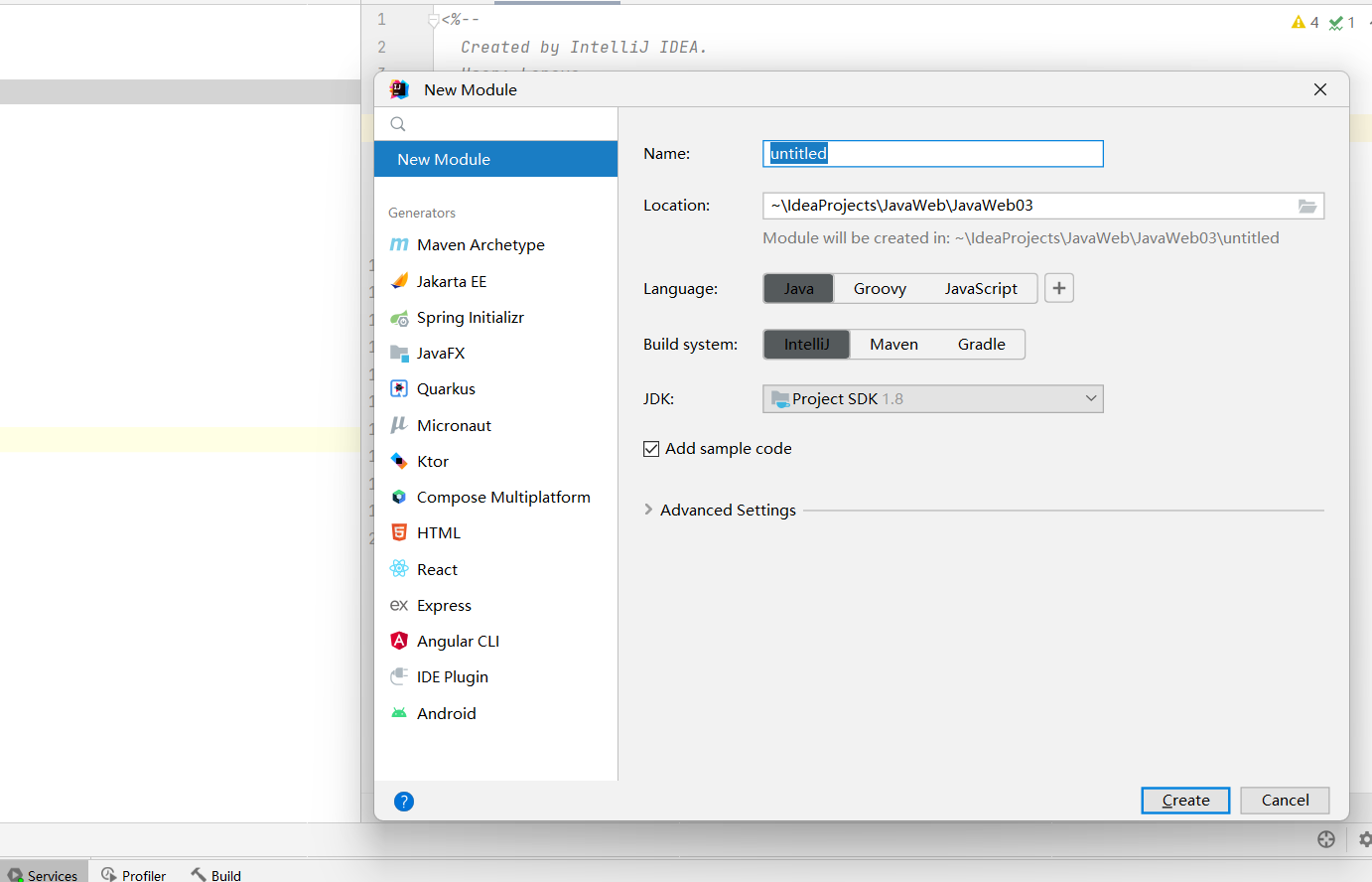Click the crosshair icon at bottom right
1372x882 pixels.
[1326, 839]
